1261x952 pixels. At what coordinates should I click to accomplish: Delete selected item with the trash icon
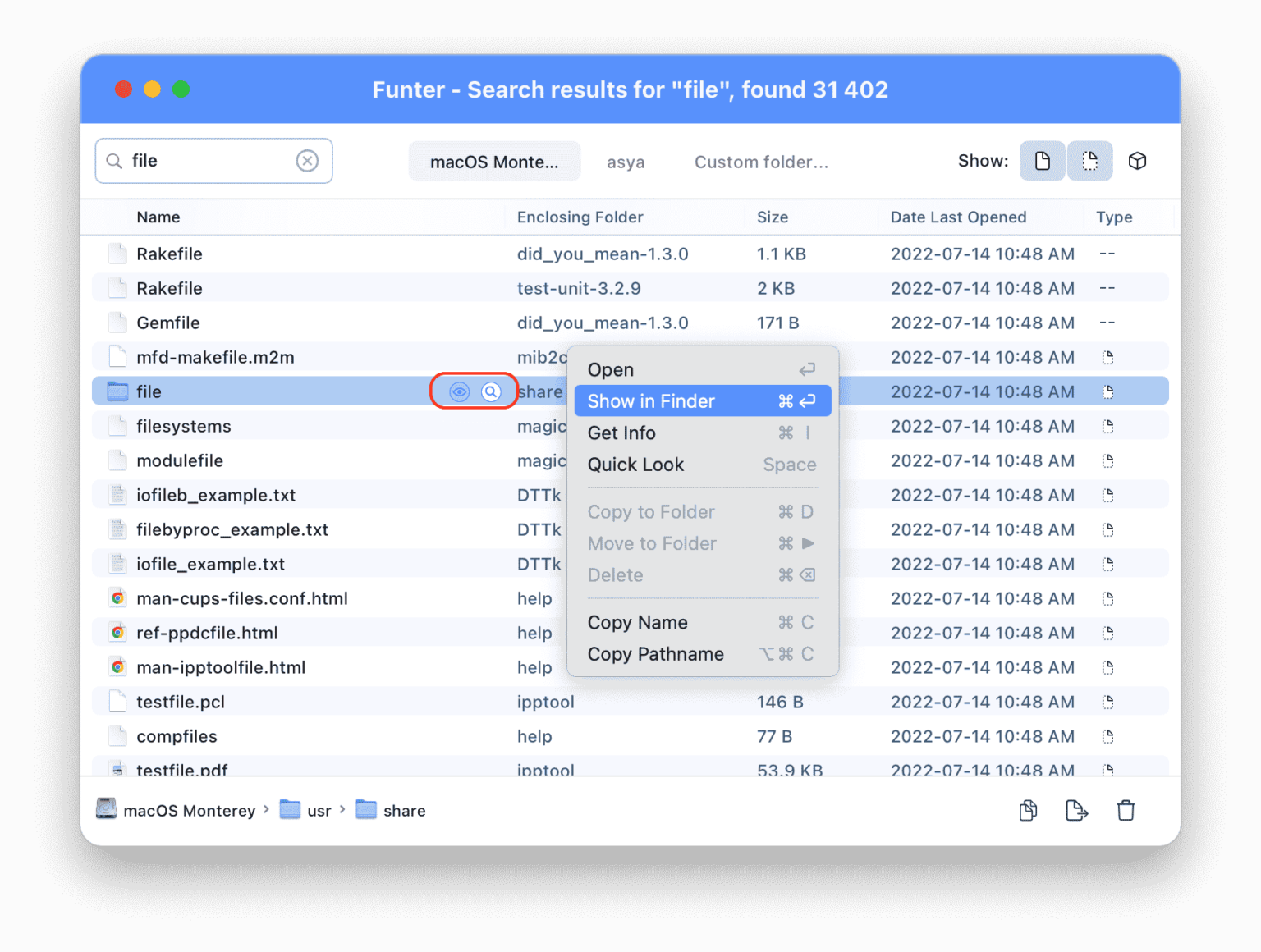1126,810
